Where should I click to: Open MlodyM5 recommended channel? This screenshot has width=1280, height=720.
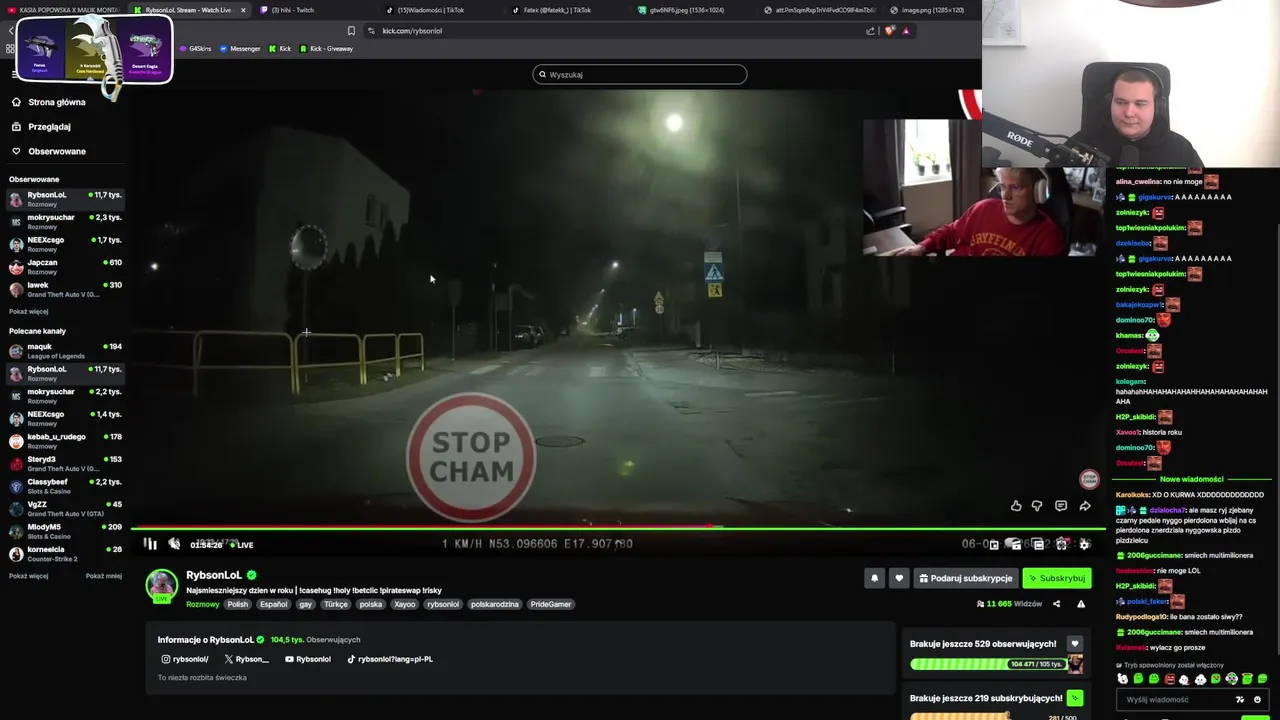pos(65,531)
